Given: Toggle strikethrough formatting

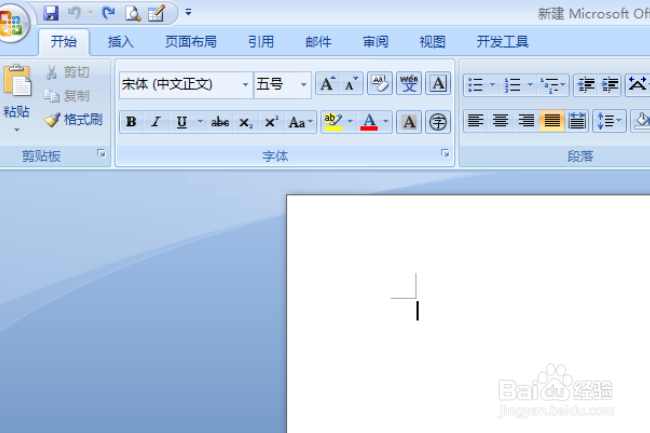Looking at the screenshot, I should tap(220, 122).
